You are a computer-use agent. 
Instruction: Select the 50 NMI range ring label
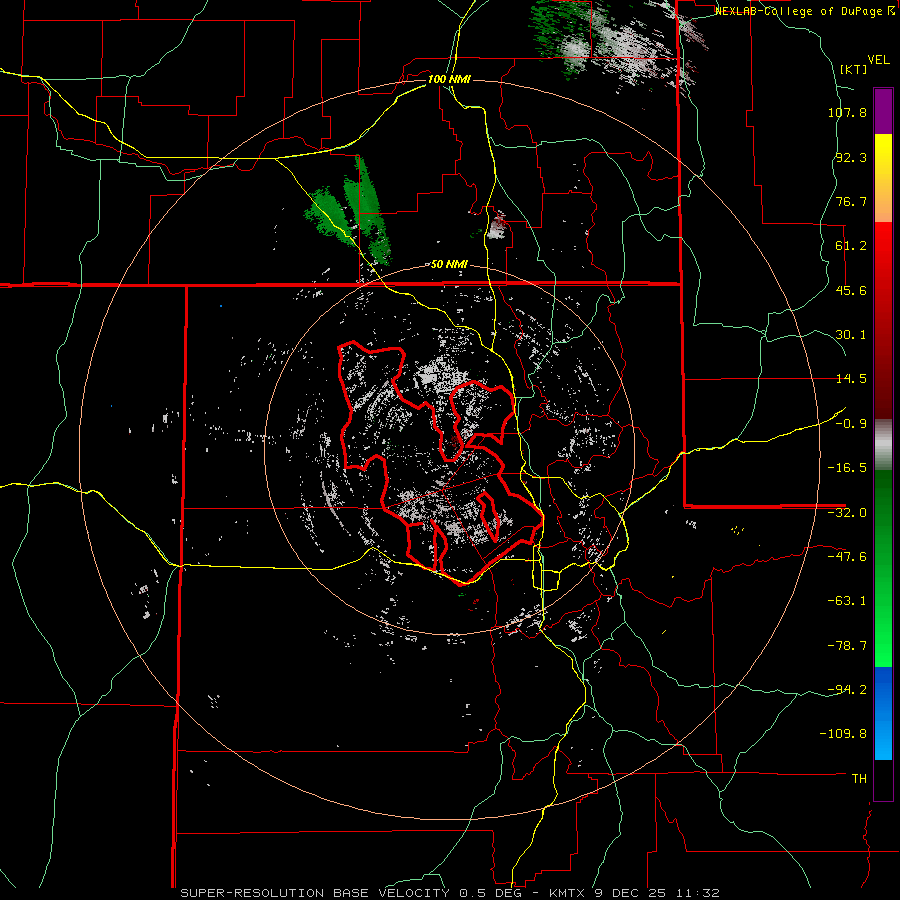[x=449, y=265]
